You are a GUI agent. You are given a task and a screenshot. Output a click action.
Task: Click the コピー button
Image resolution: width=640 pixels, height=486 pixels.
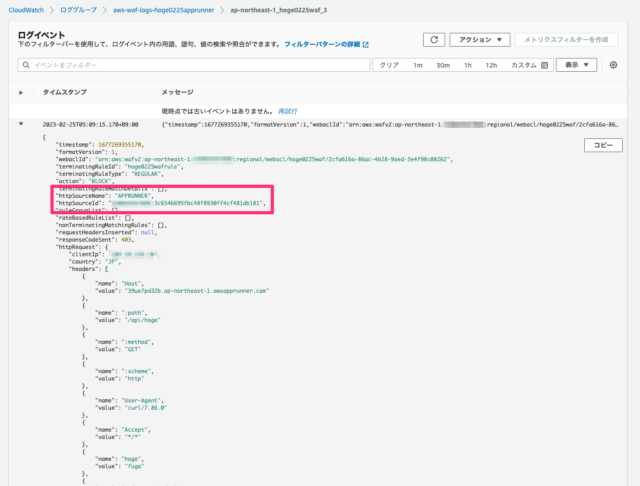603,145
